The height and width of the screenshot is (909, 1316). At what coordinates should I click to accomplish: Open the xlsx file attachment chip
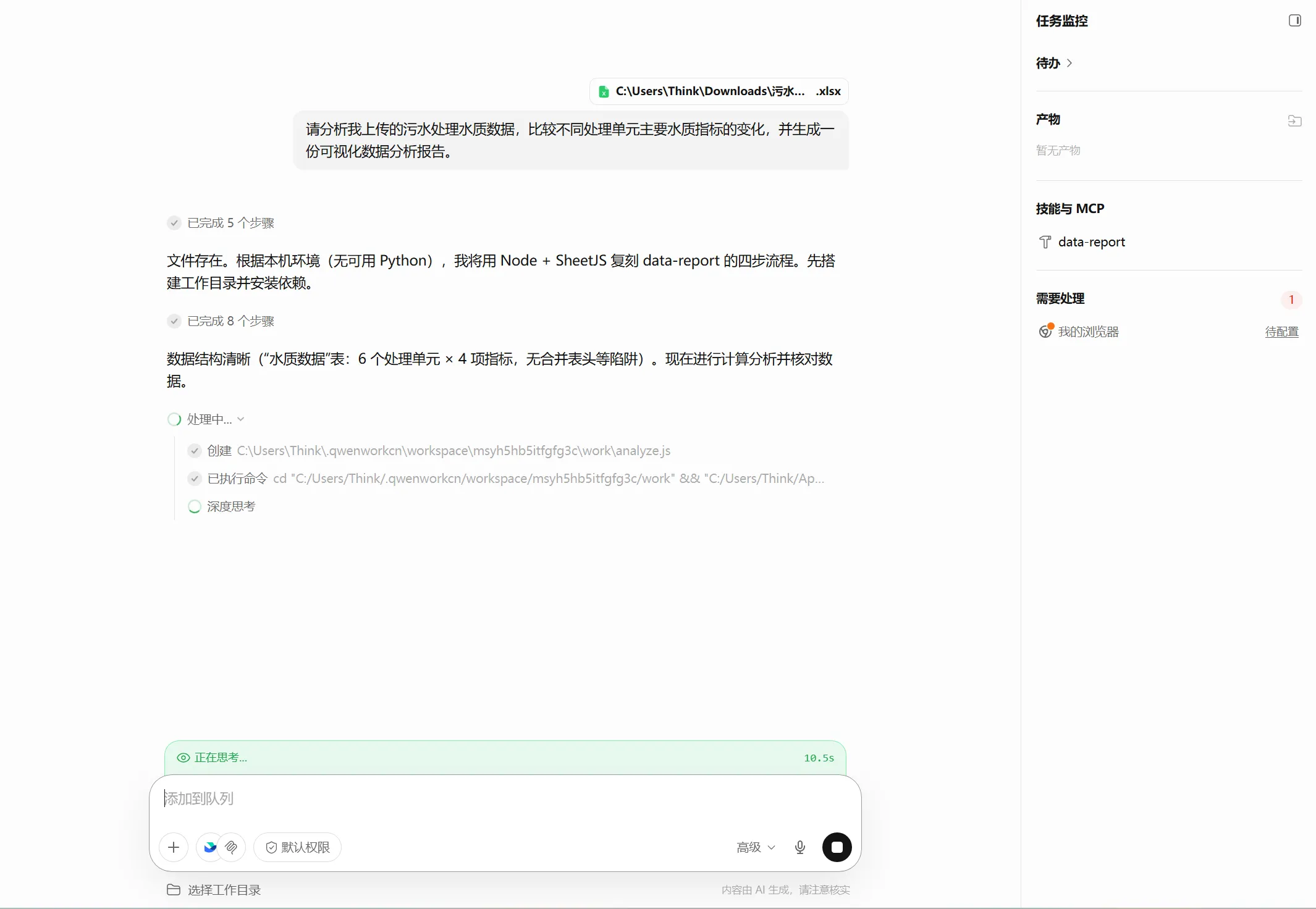pos(719,91)
